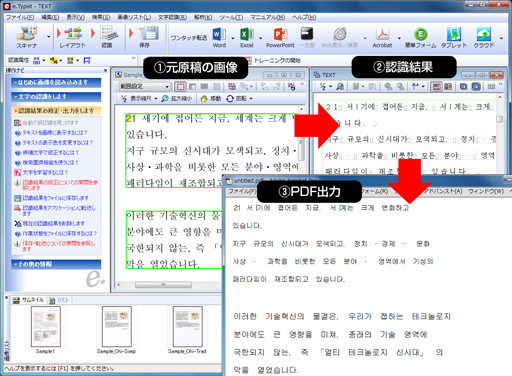This screenshot has height=376, width=512.
Task: Click the クラウド (Cloud) upload icon
Action: [x=484, y=38]
